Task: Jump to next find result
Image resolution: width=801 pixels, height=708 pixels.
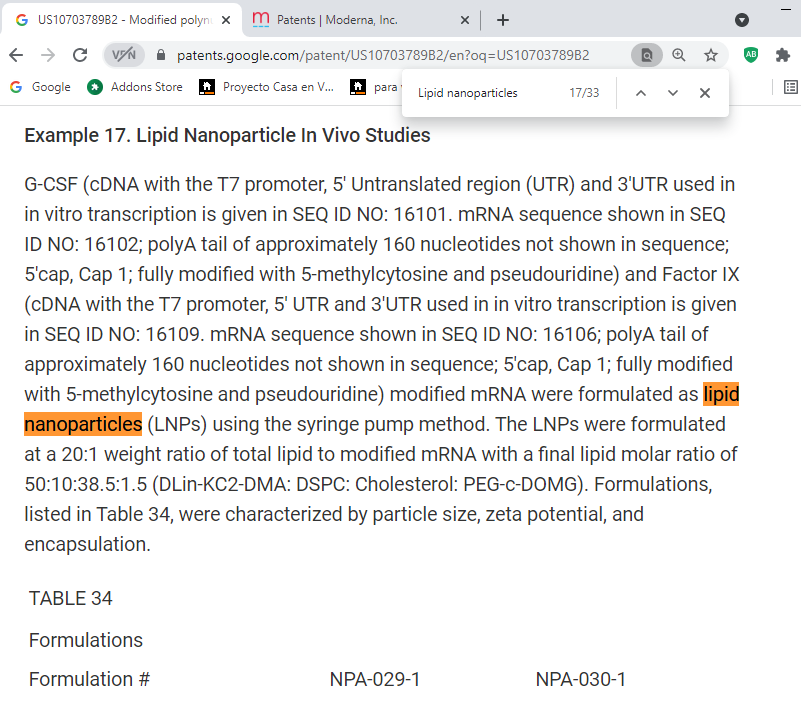Action: tap(673, 93)
